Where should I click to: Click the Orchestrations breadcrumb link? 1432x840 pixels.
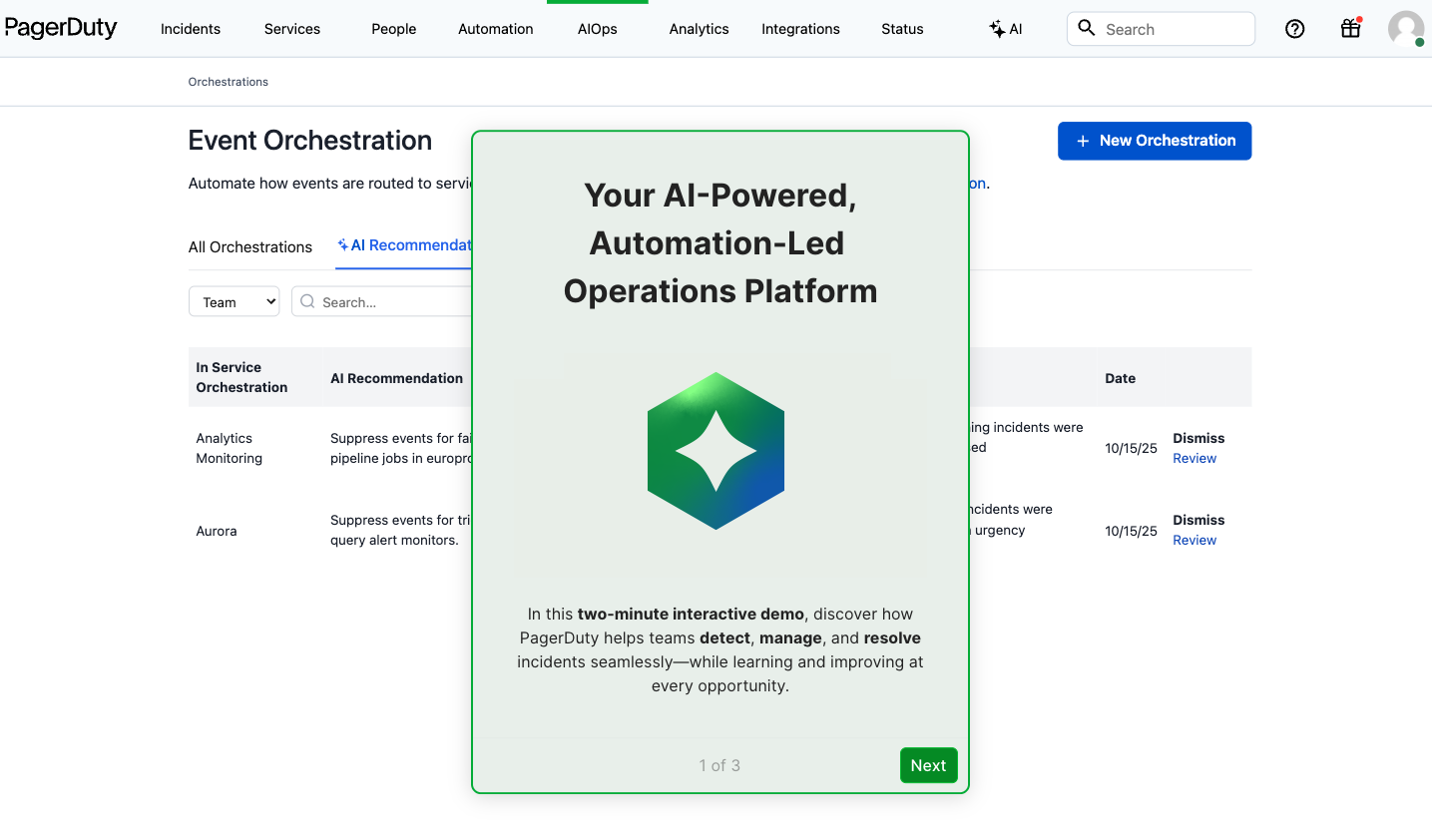point(229,82)
